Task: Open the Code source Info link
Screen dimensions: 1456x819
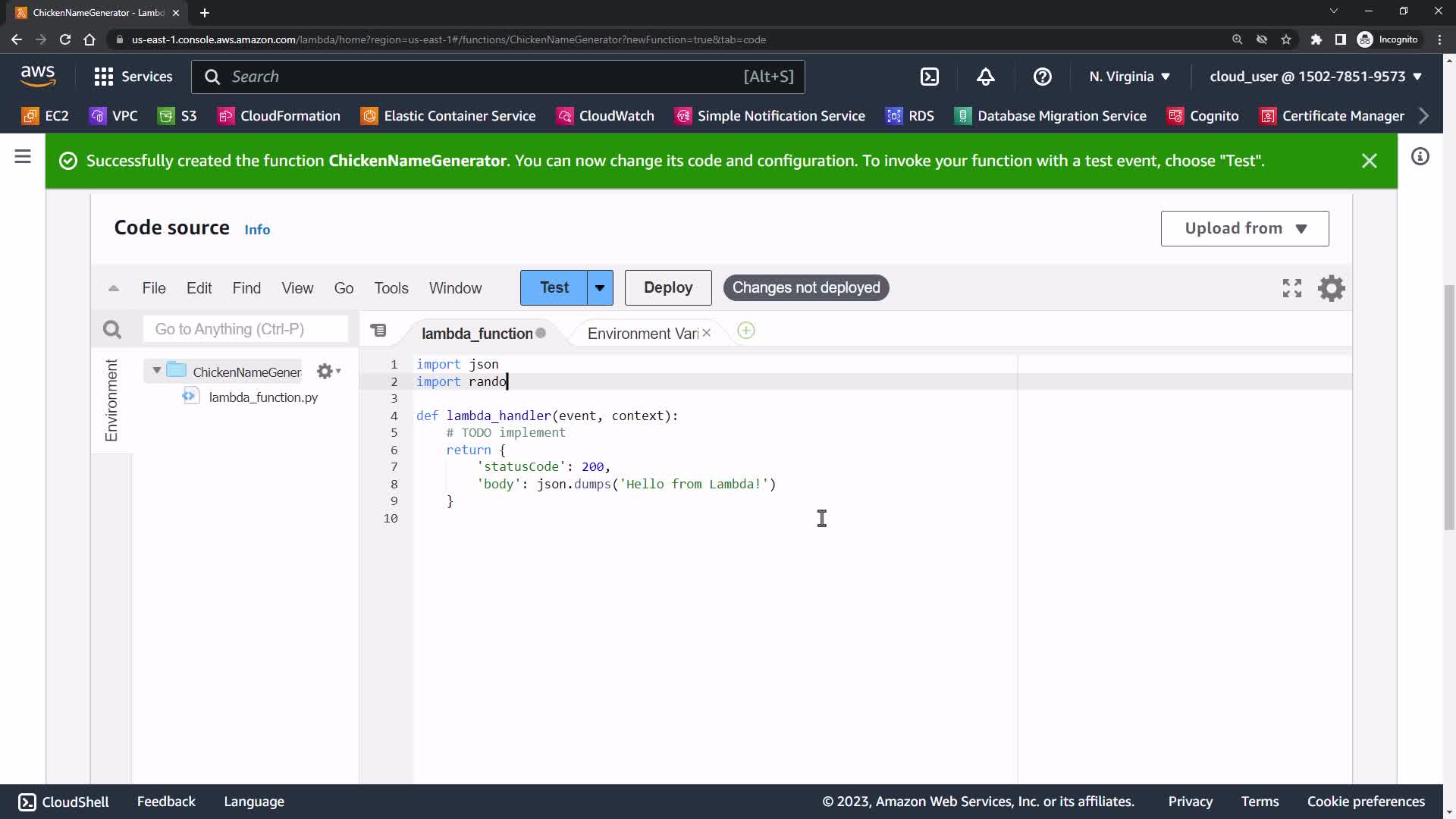Action: coord(257,230)
